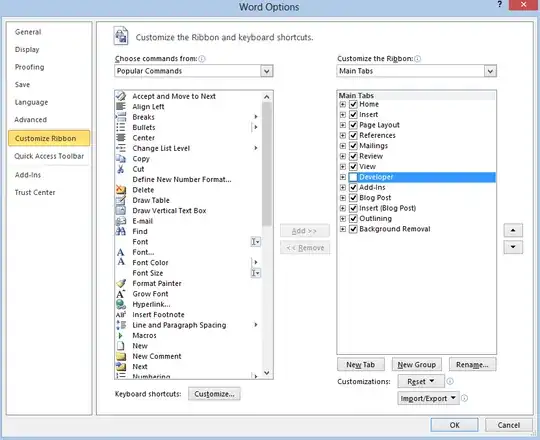Click the Grow Font icon

click(121, 294)
